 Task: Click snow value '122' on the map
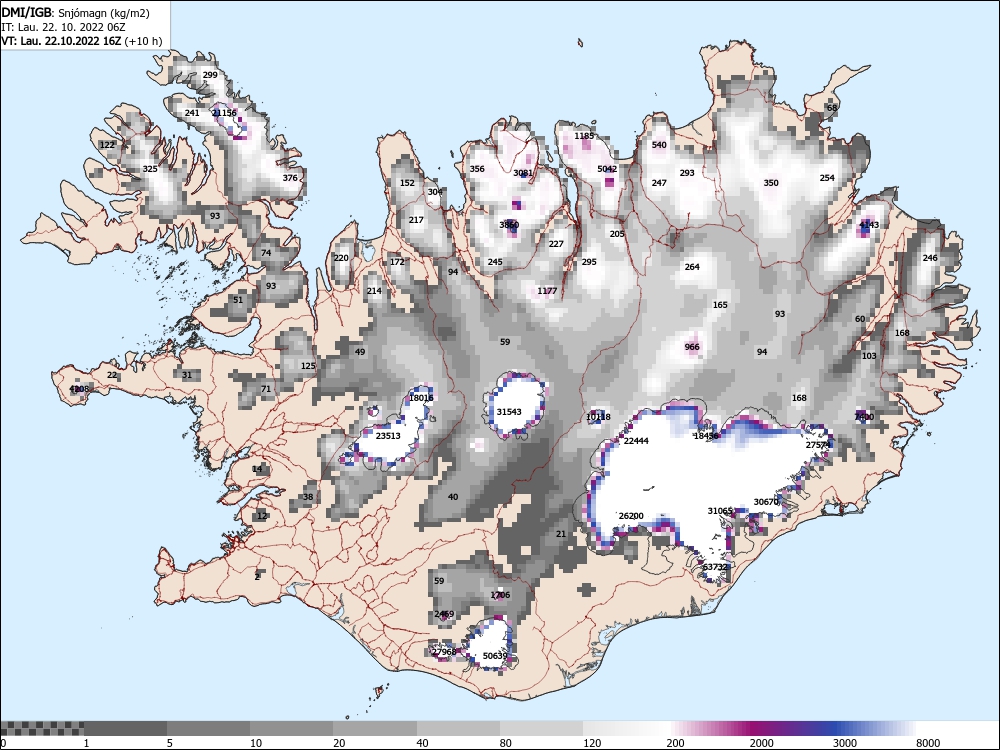click(x=107, y=145)
